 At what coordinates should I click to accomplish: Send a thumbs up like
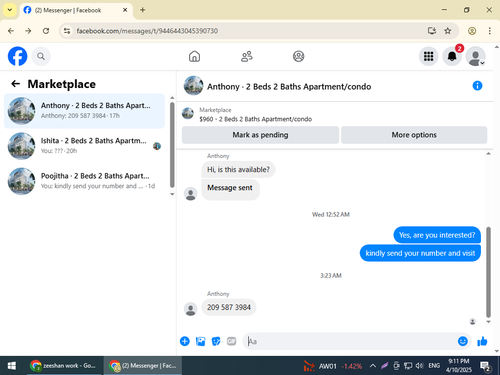482,341
